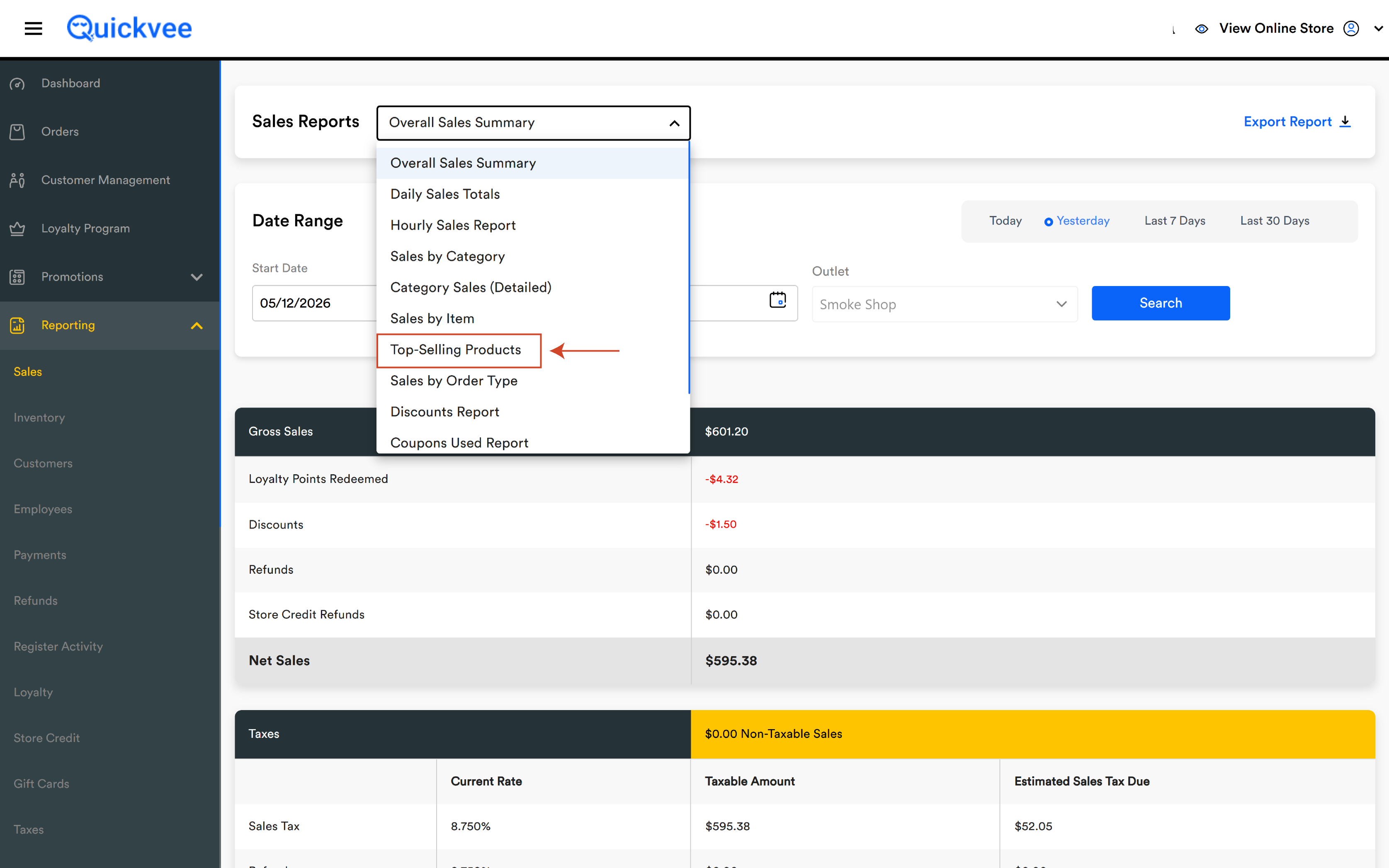Click the Start Date field 05/12/2026
The width and height of the screenshot is (1389, 868).
pos(314,303)
